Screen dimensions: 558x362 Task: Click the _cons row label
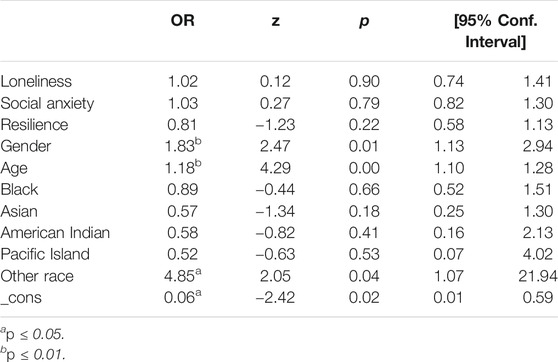pyautogui.click(x=21, y=298)
